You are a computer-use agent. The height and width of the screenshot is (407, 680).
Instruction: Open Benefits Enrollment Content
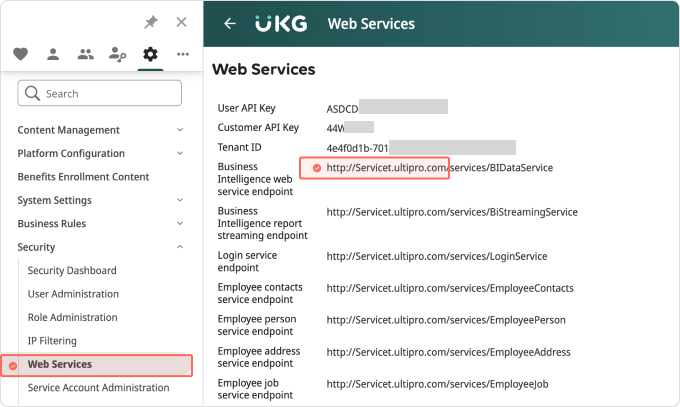coord(83,177)
